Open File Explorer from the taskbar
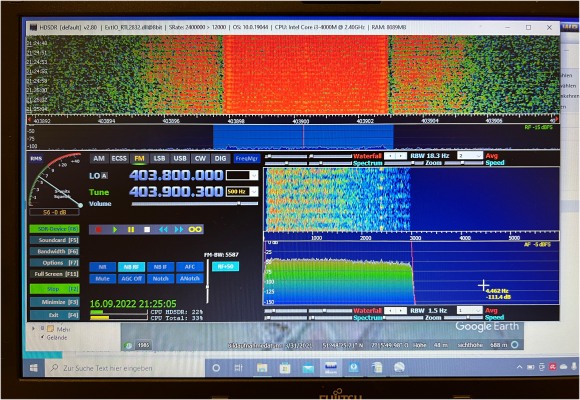This screenshot has width=580, height=400. coord(262,368)
